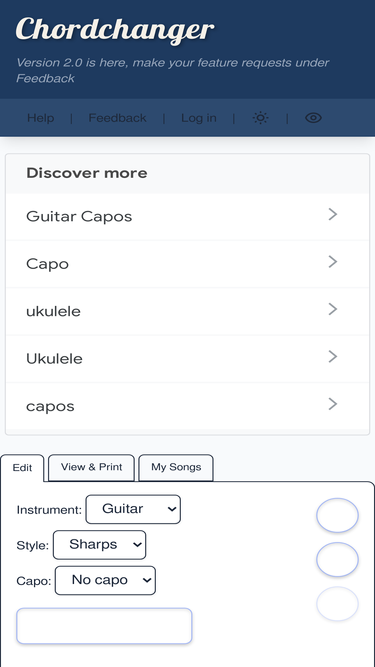Open the Guitar Capos chevron arrow

tap(333, 215)
